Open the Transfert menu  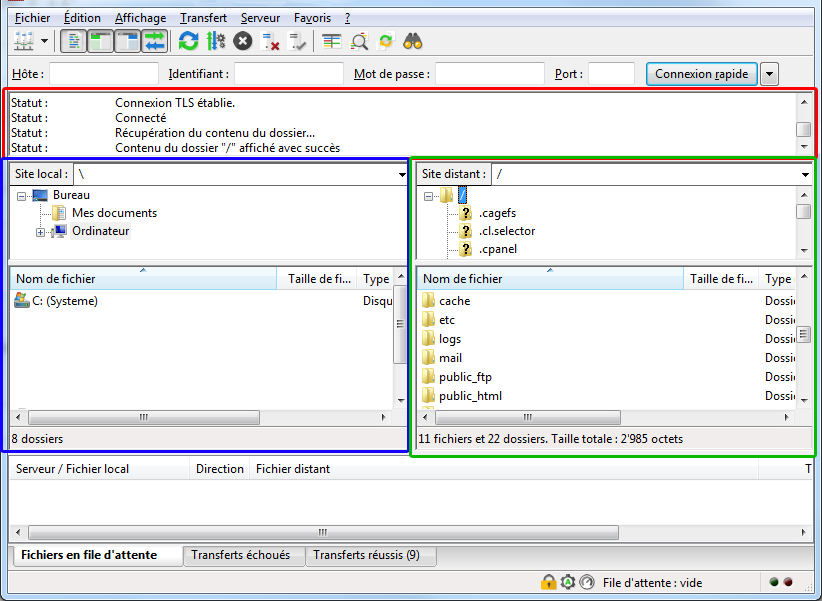click(x=203, y=17)
